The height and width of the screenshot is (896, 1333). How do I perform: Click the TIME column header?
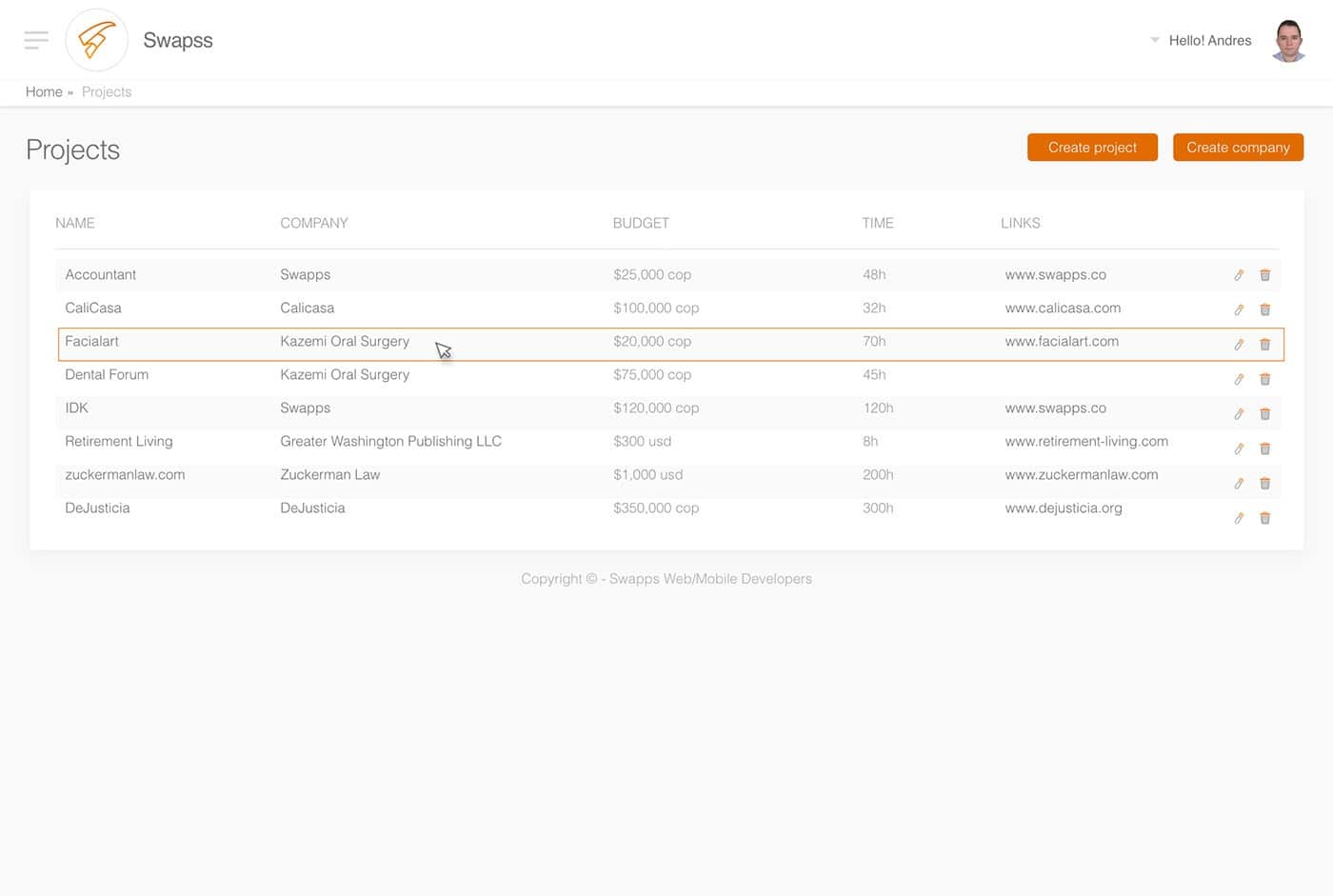(878, 223)
